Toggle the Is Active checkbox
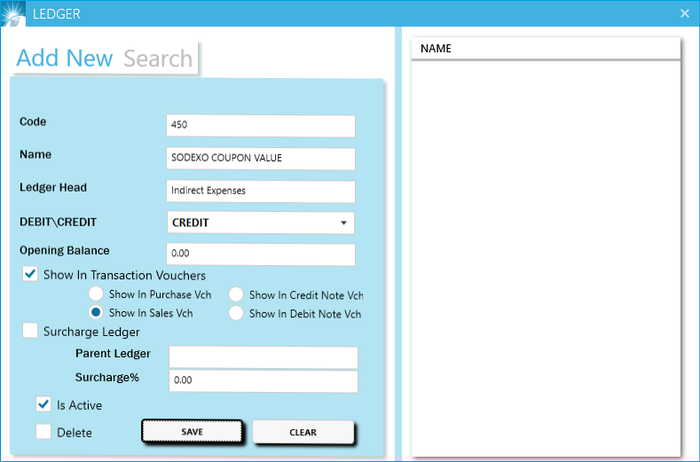Screen dimensions: 700x462 (44, 405)
